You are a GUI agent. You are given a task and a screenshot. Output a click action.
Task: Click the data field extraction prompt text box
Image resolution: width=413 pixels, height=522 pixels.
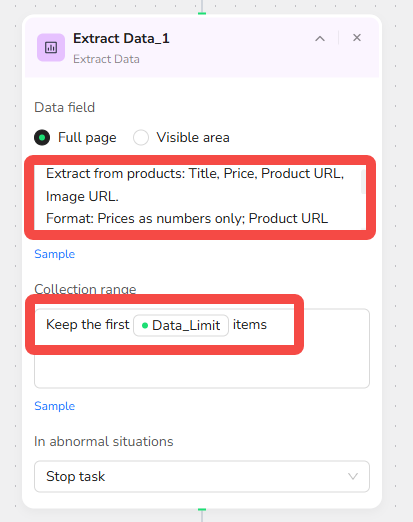(200, 197)
